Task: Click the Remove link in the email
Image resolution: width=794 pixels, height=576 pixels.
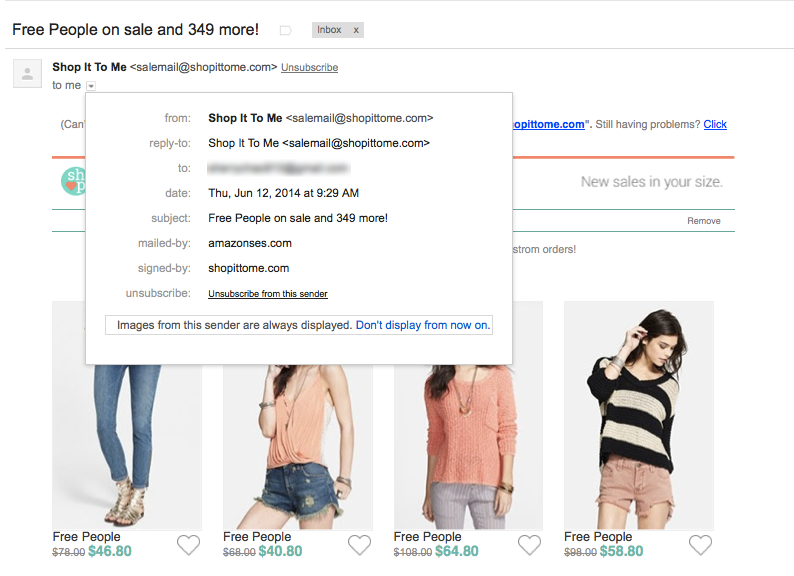Action: [x=703, y=221]
